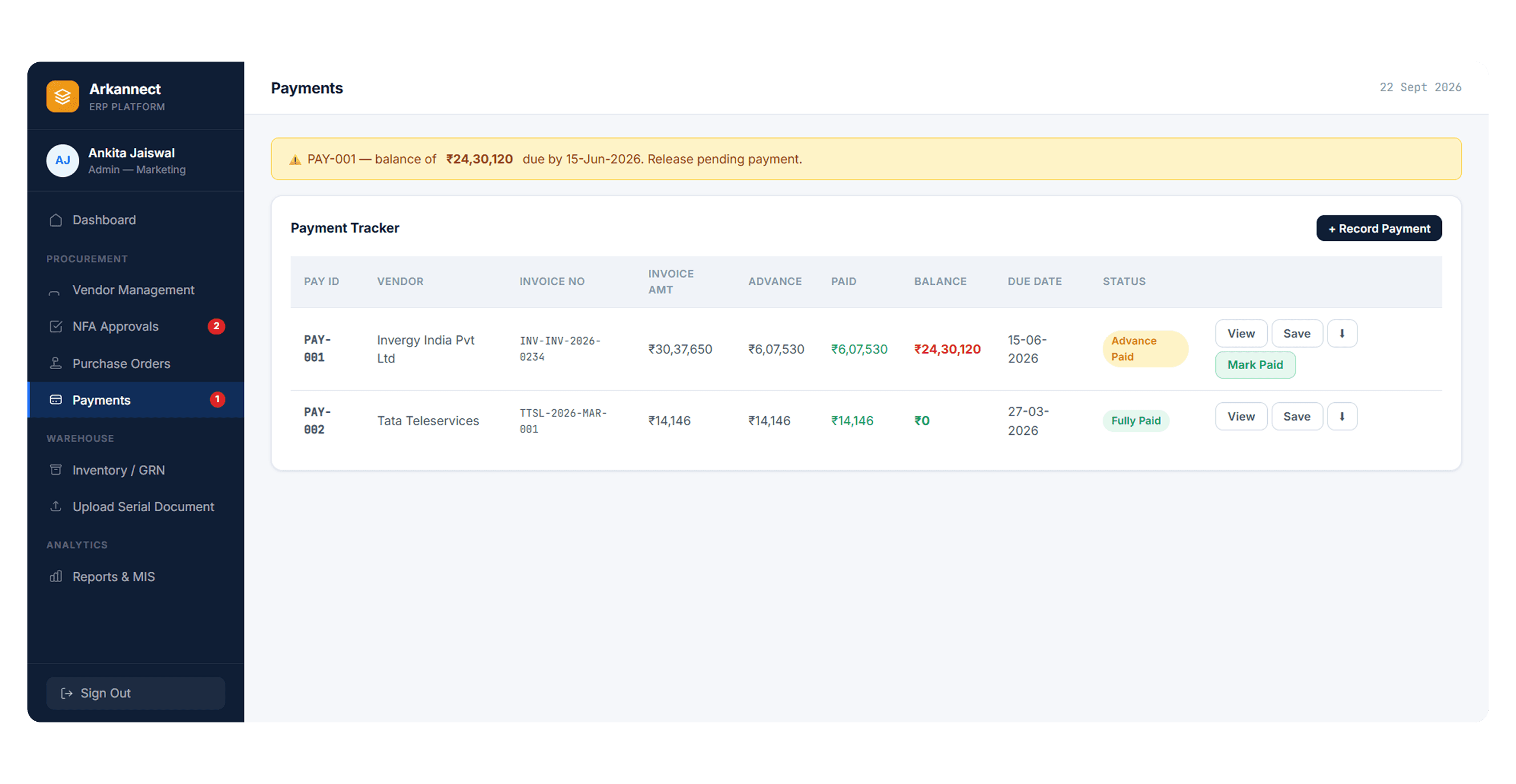
Task: Download PAY-002 using the arrow icon
Action: (x=1342, y=417)
